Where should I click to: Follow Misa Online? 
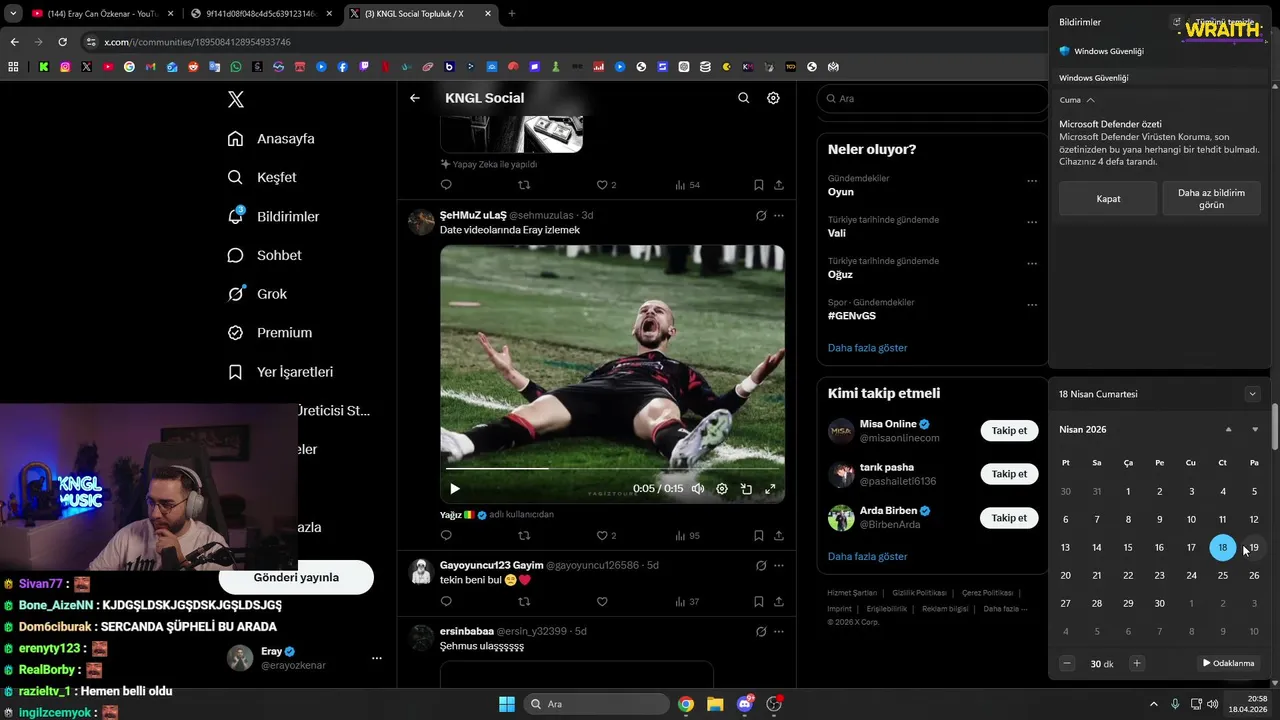[x=1009, y=430]
